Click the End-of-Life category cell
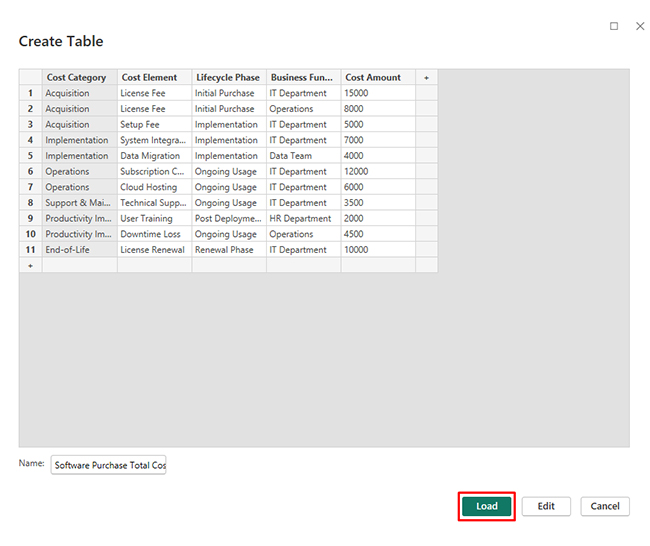This screenshot has width=650, height=546. pyautogui.click(x=79, y=250)
